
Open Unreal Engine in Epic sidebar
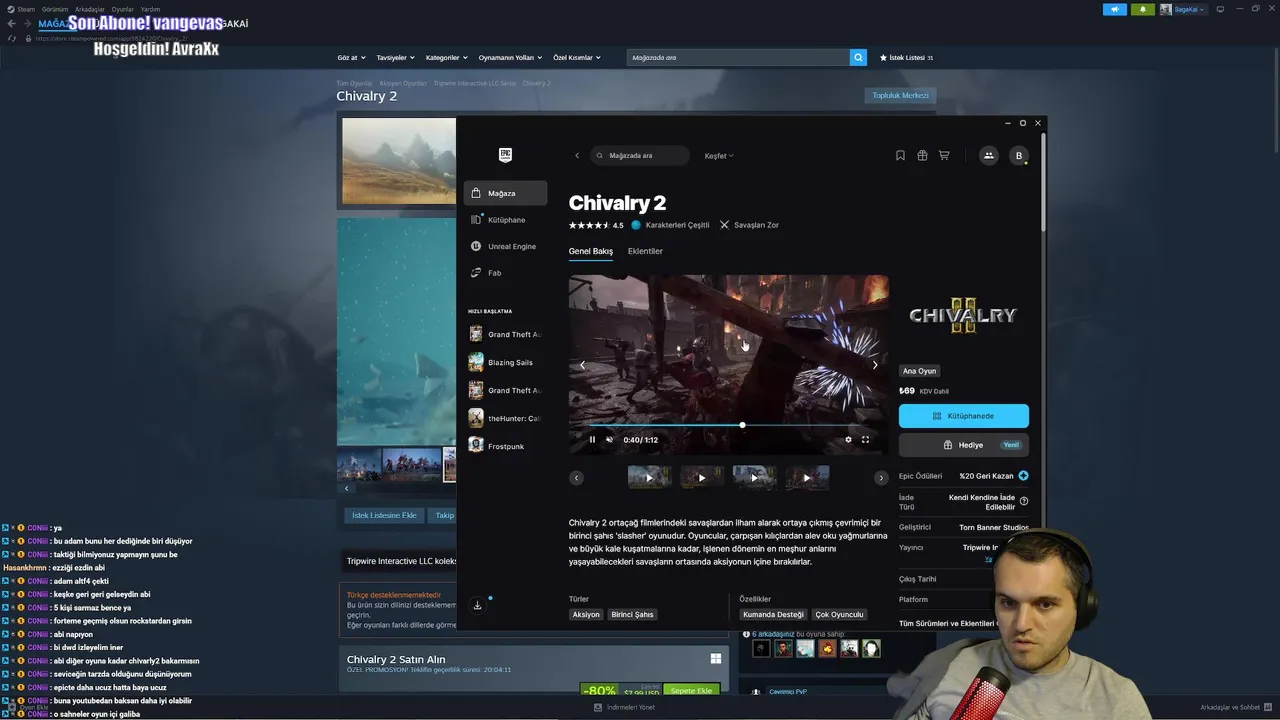[x=505, y=246]
